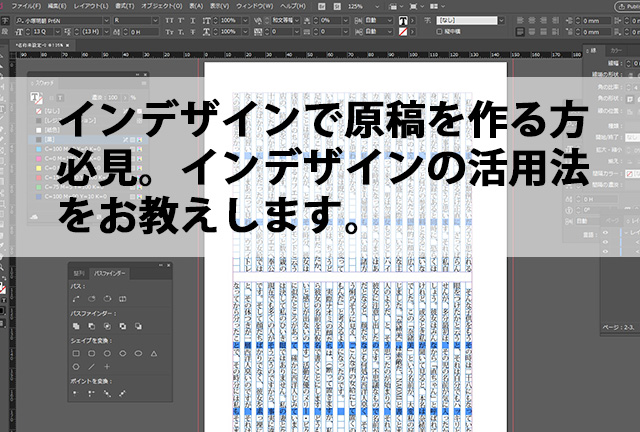Switch to paragraph formatting controls (段)
640x432 pixels.
click(5, 31)
